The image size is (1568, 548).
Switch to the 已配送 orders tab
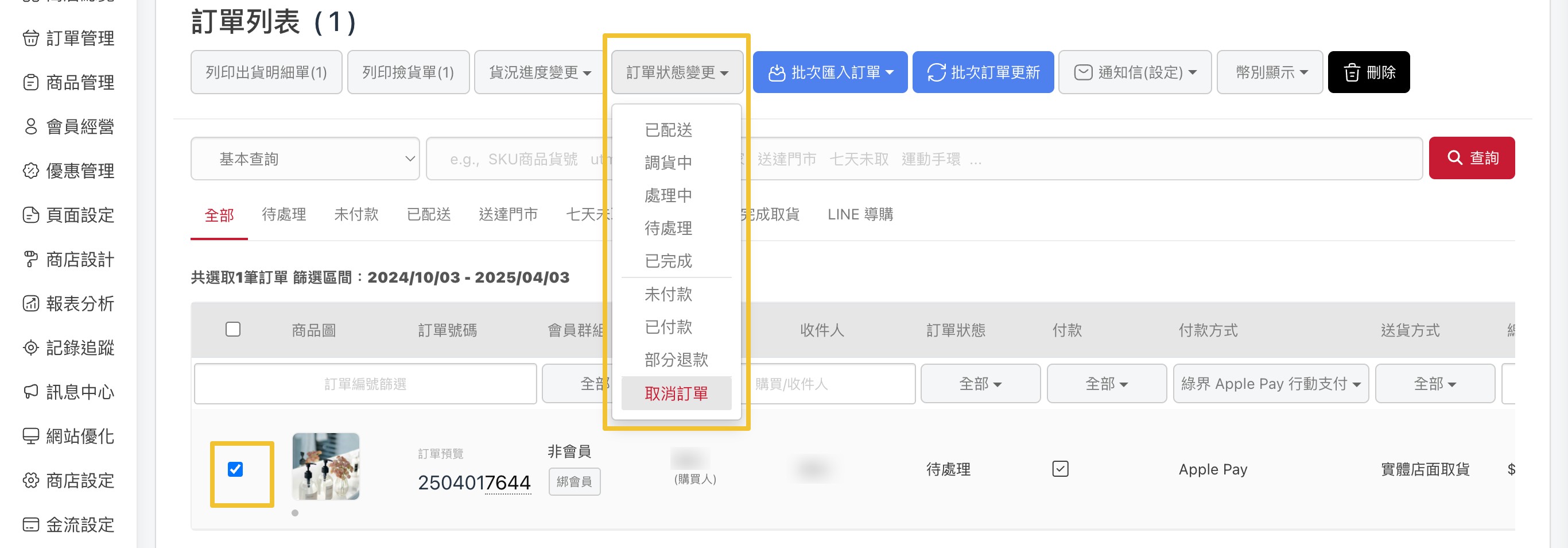(x=429, y=214)
